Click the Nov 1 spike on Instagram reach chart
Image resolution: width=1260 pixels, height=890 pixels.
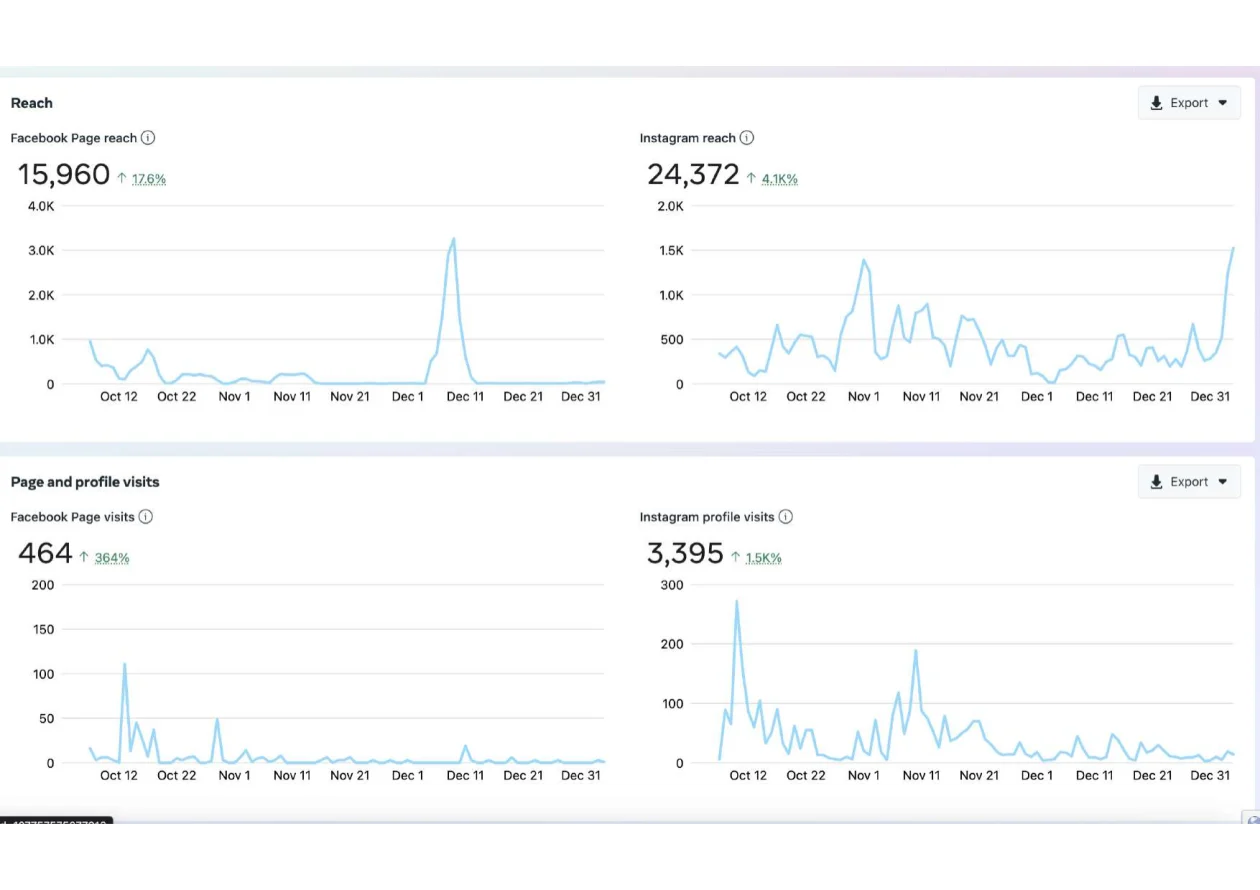click(x=863, y=260)
